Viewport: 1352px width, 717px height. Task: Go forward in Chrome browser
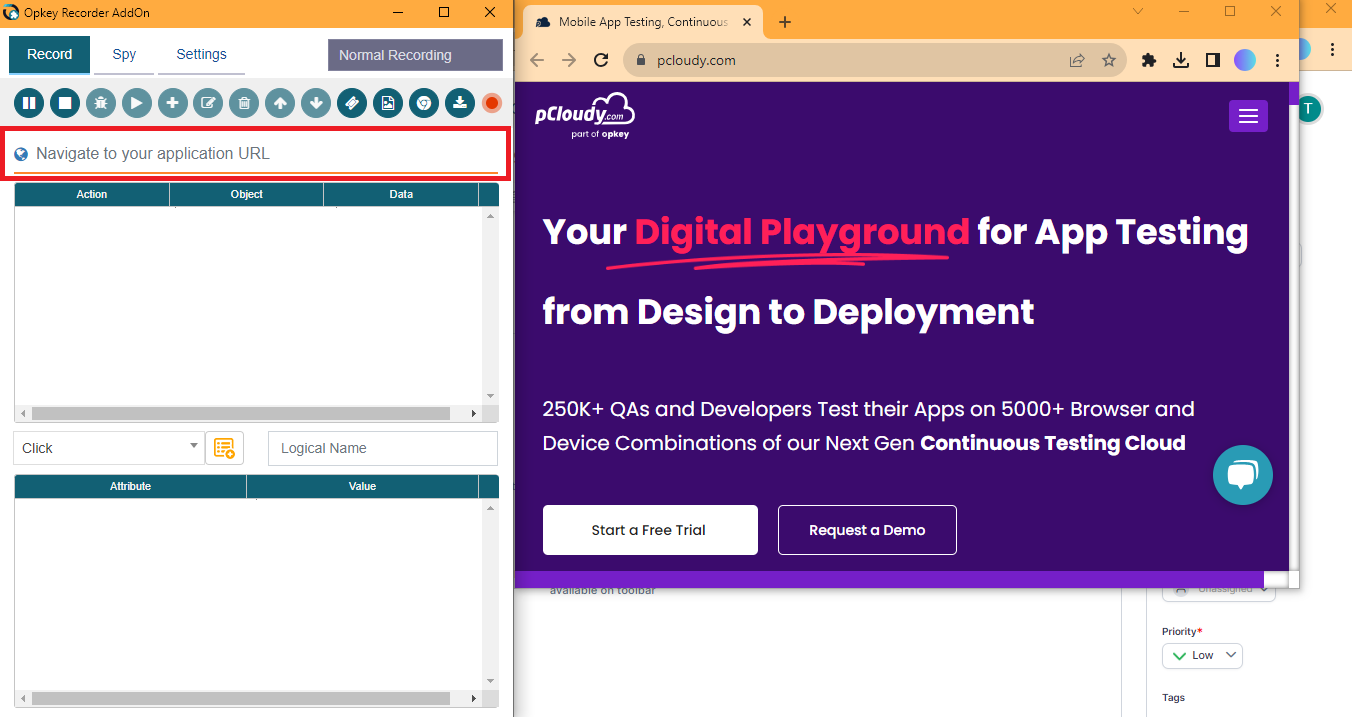click(569, 60)
